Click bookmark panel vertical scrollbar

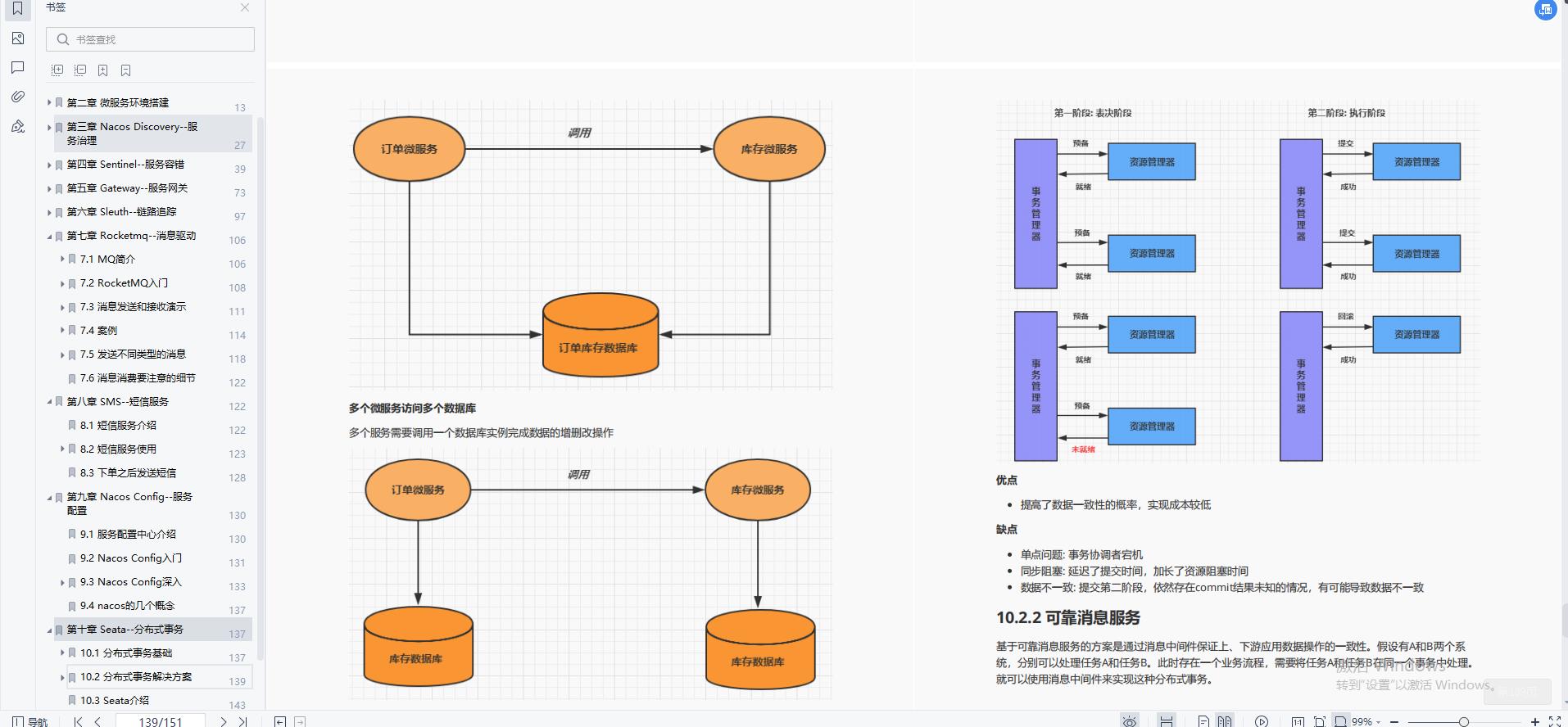(x=261, y=389)
